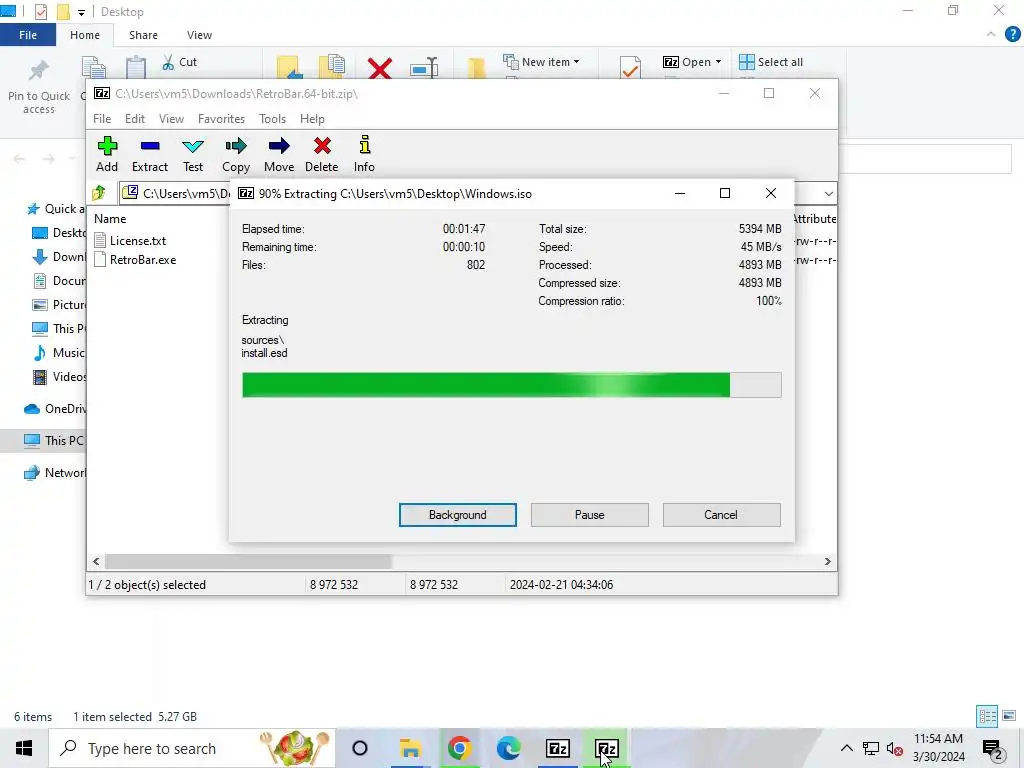This screenshot has height=768, width=1024.
Task: Select Videos in Explorer navigation pane
Action: (59, 377)
